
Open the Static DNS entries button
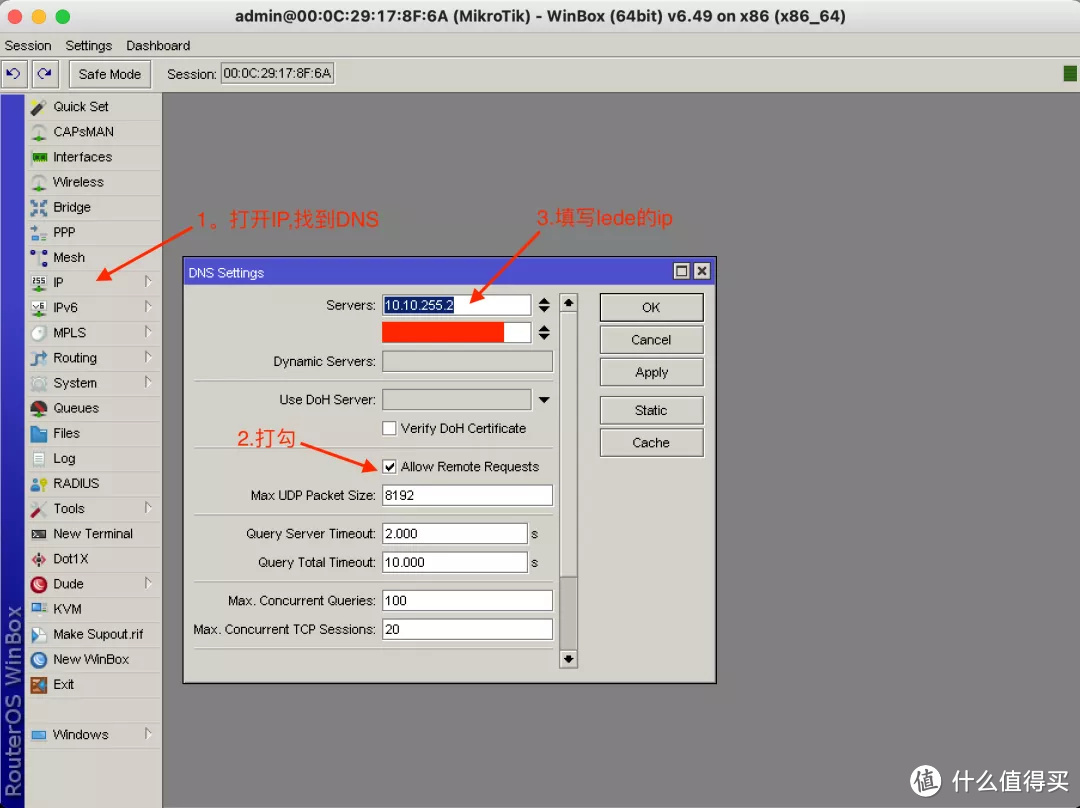tap(651, 410)
